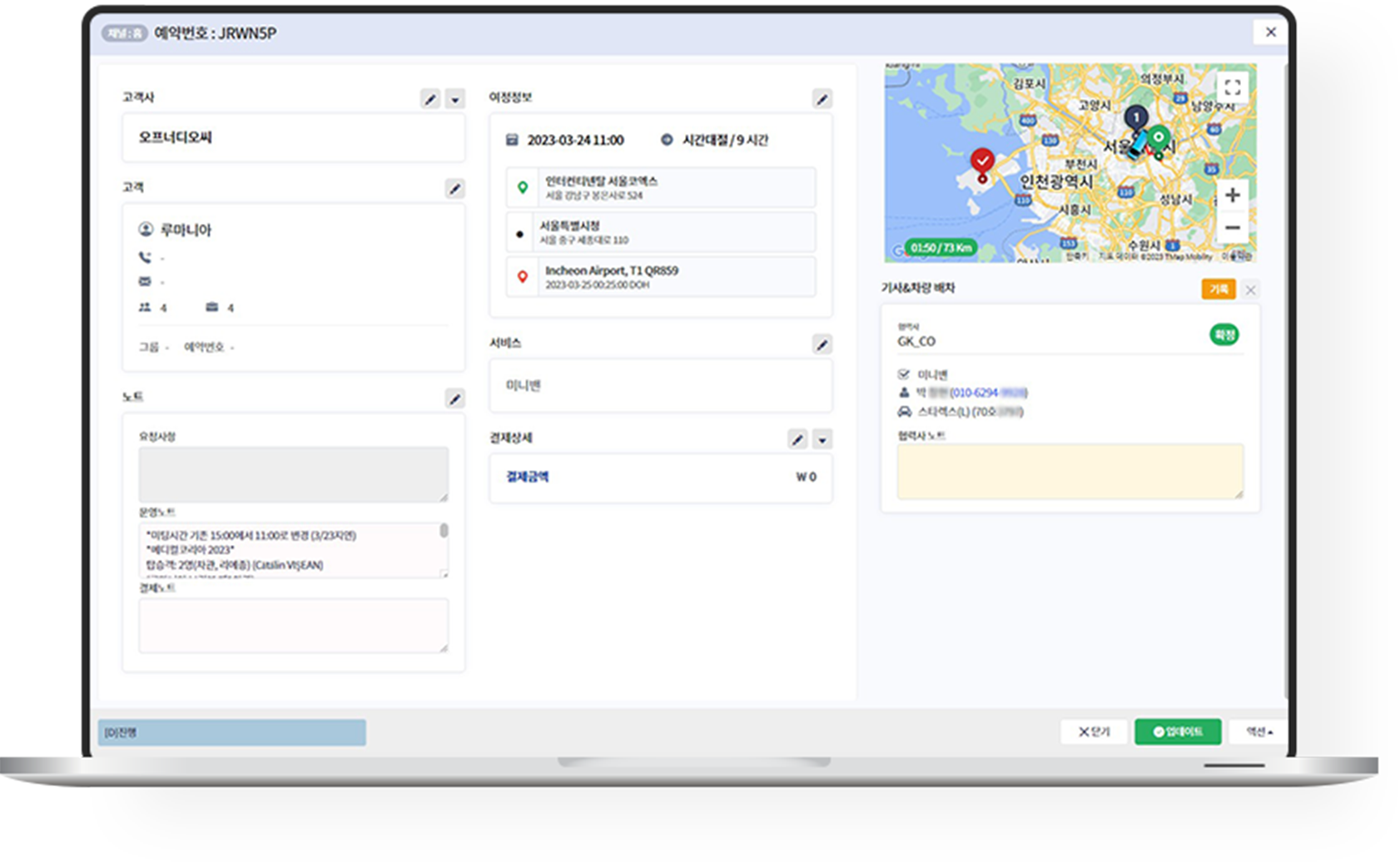Expand the 고객사 dropdown arrow
1400x862 pixels.
(x=455, y=99)
